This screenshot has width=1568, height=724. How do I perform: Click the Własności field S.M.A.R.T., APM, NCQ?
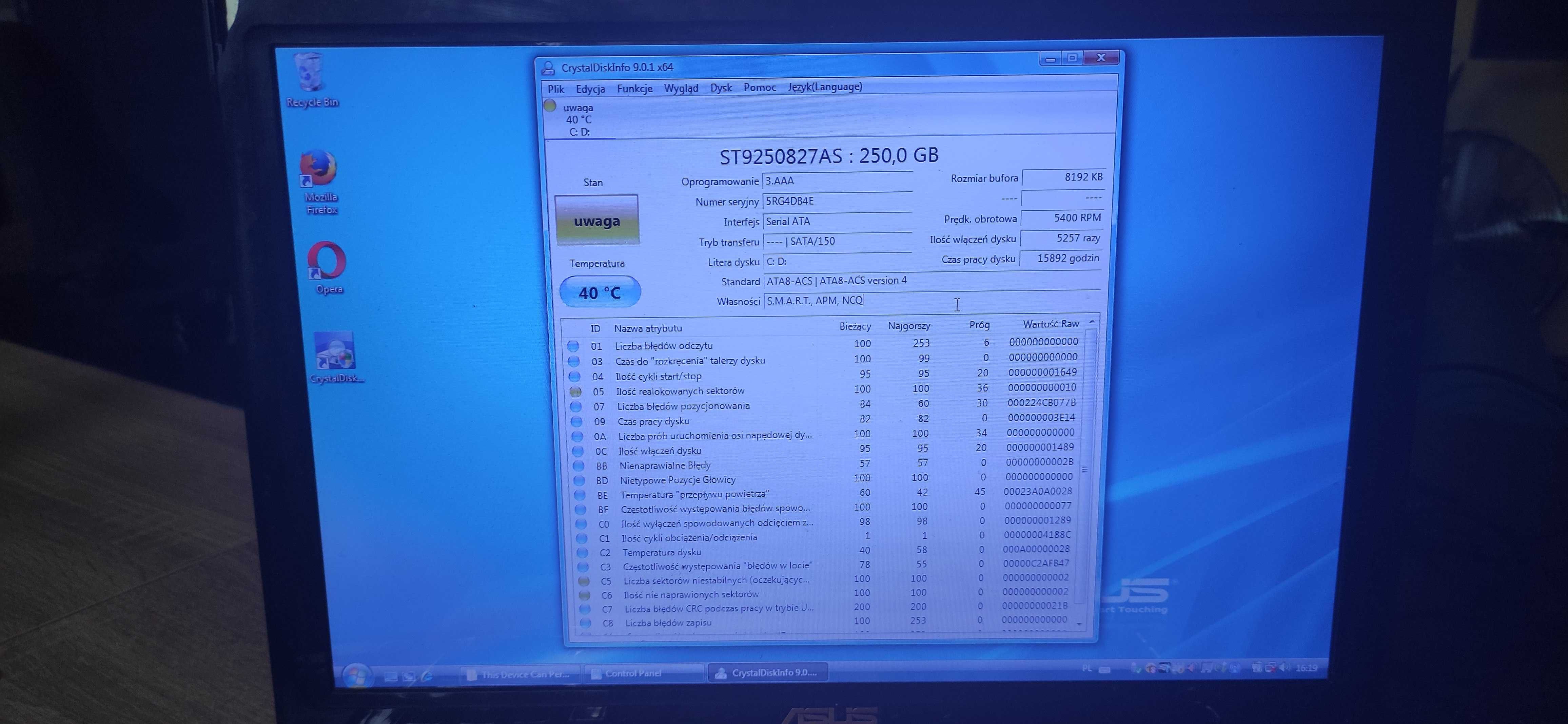(x=932, y=300)
